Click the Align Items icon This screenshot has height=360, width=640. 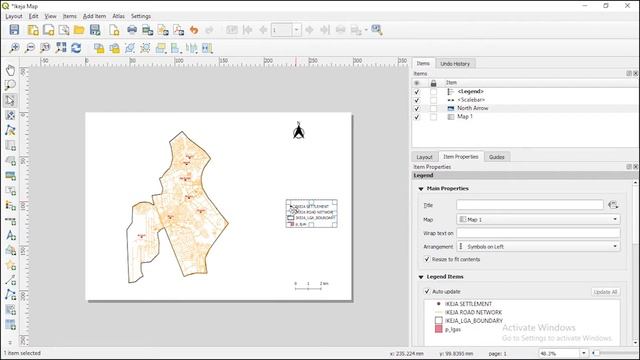coord(176,48)
